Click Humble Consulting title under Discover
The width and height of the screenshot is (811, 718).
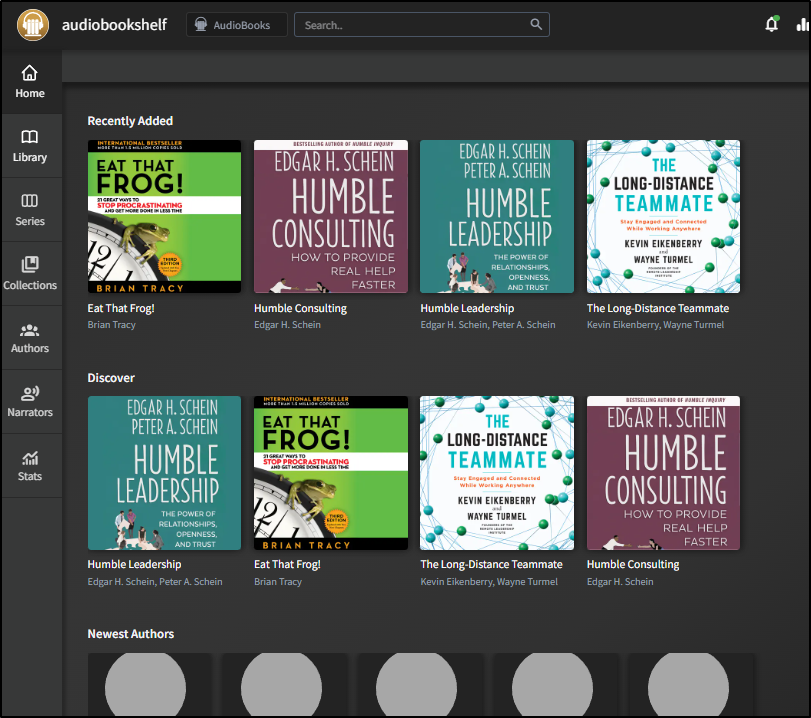[633, 564]
